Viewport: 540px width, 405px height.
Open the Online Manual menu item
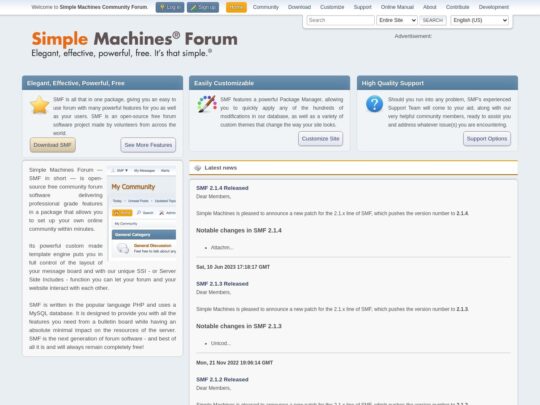[397, 7]
